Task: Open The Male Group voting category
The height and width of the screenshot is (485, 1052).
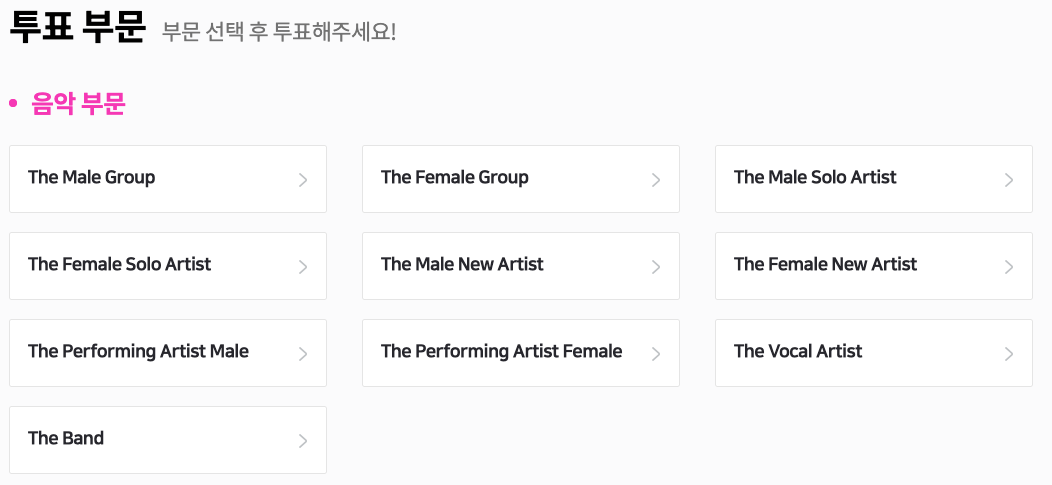Action: point(92,178)
